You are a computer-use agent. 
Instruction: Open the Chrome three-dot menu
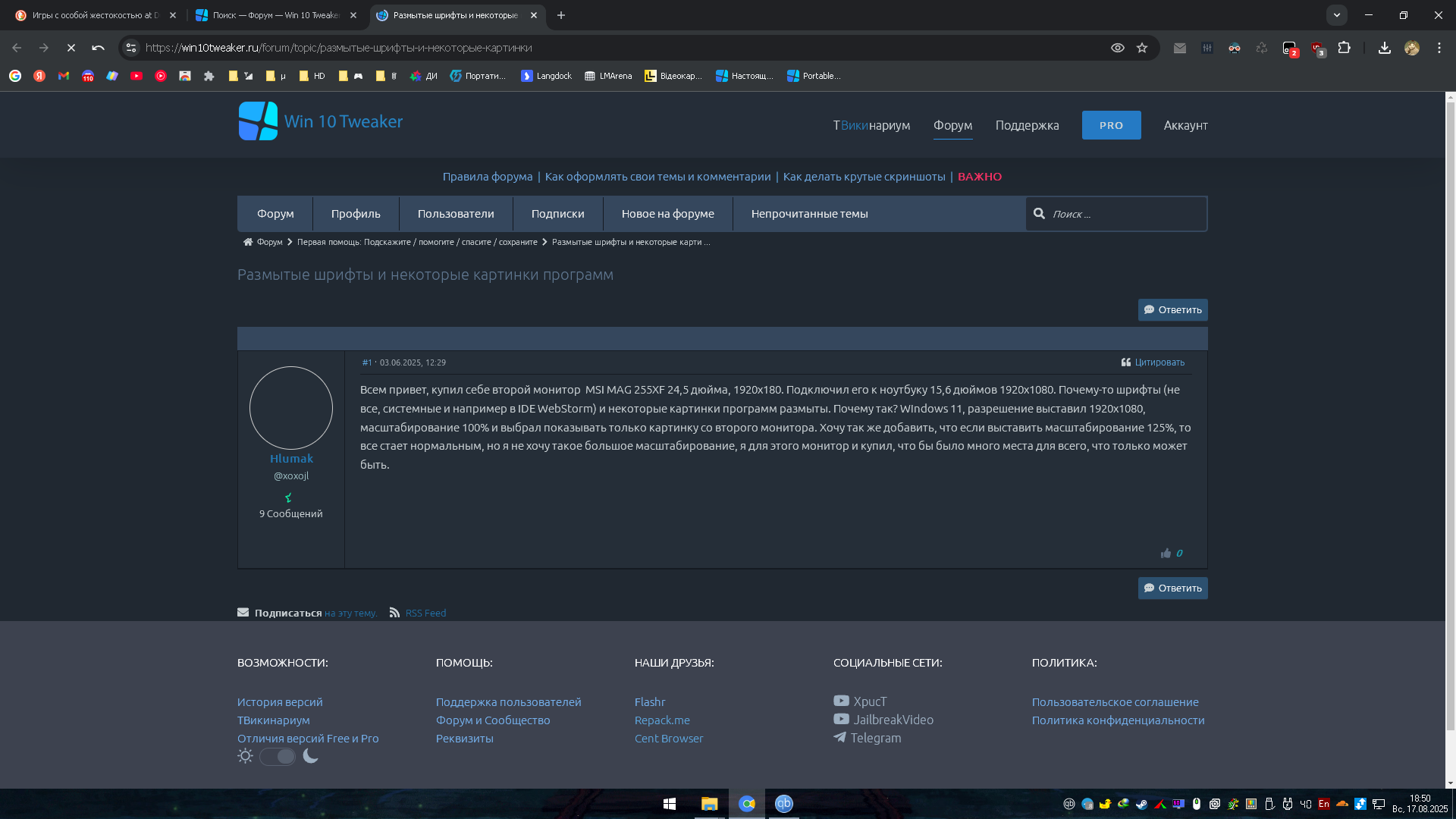1439,48
